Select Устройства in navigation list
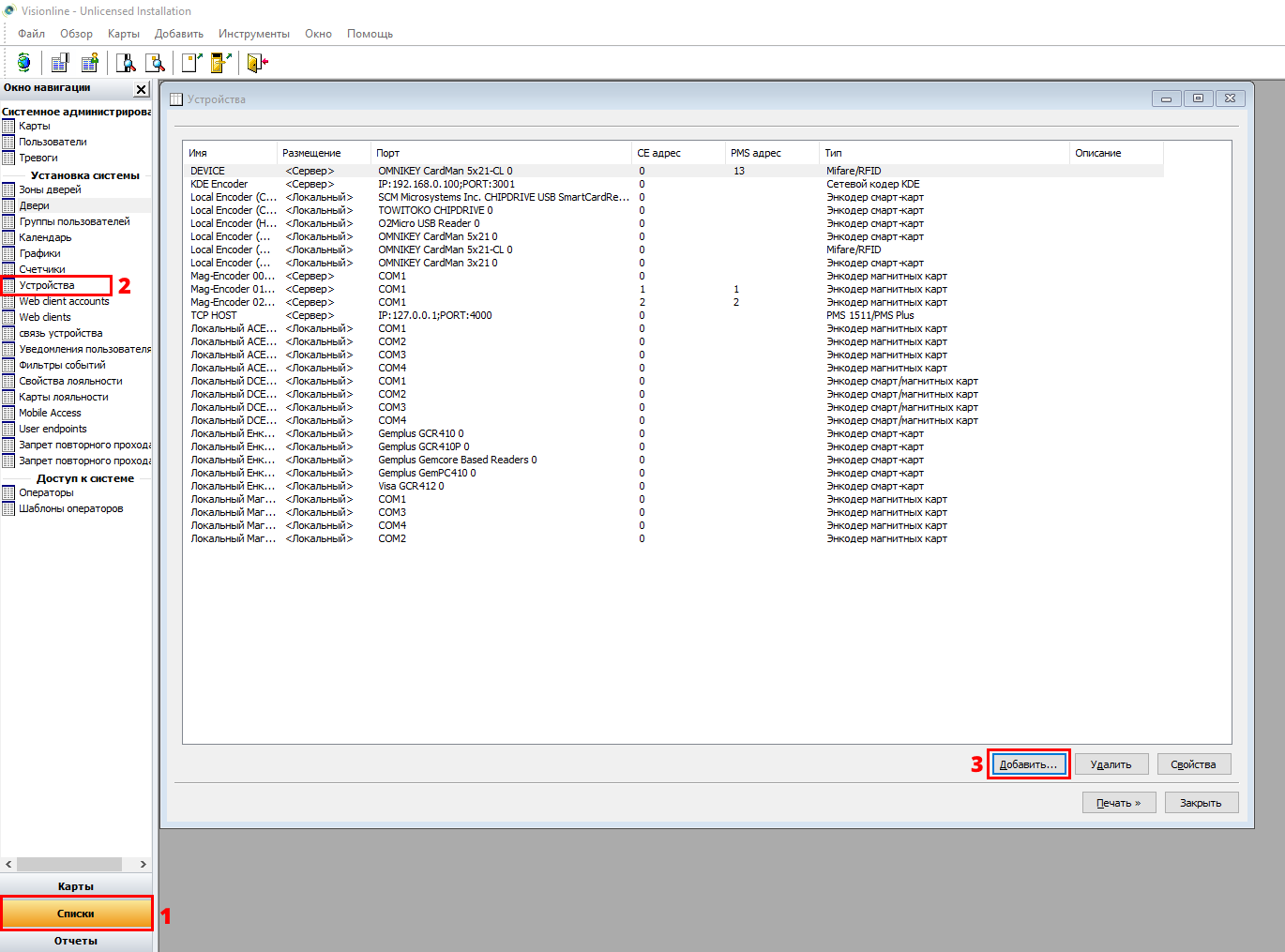The height and width of the screenshot is (952, 1285). point(47,285)
